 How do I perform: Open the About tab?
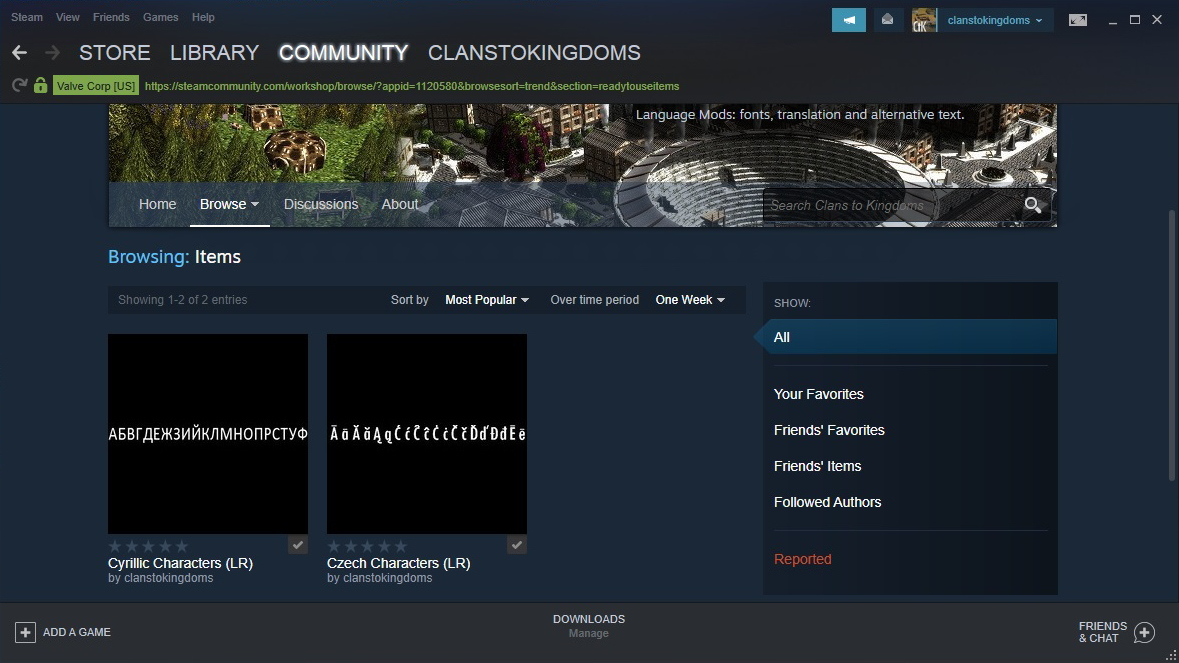(x=400, y=204)
